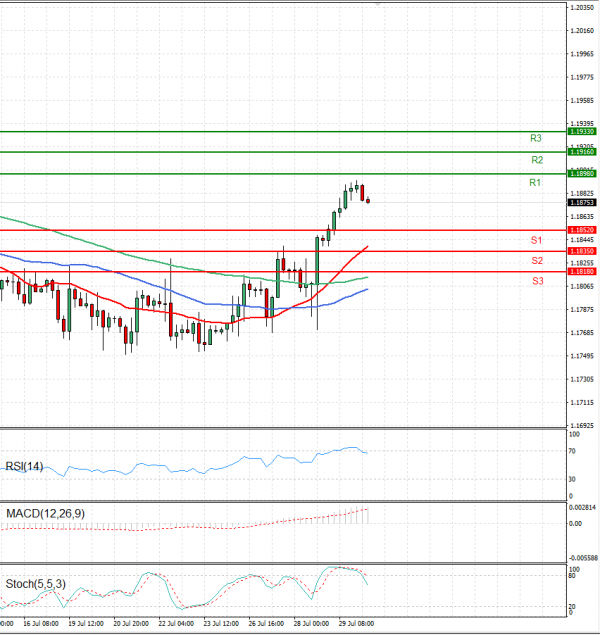Click the 26 Jul 16:00 time label

coord(266,624)
